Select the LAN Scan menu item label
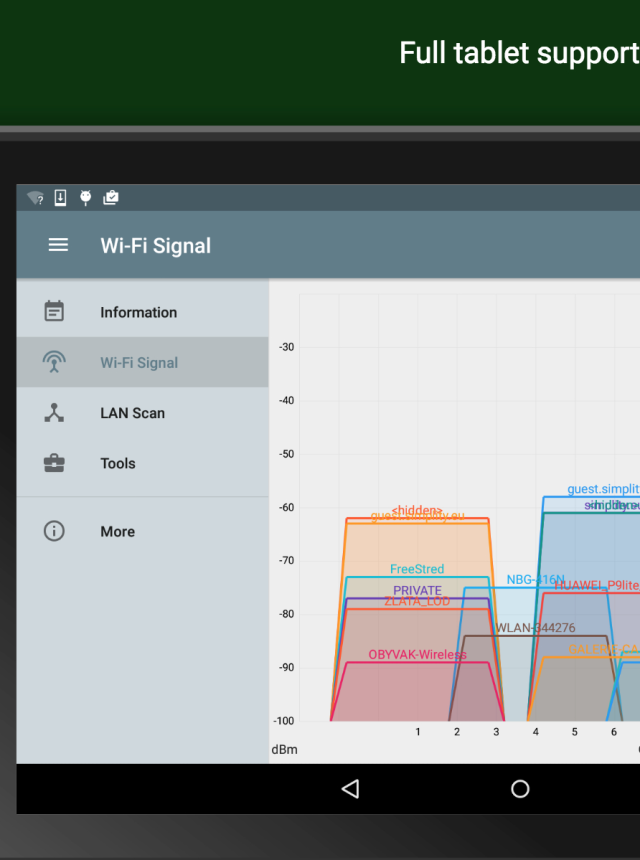The image size is (640, 860). (x=132, y=413)
